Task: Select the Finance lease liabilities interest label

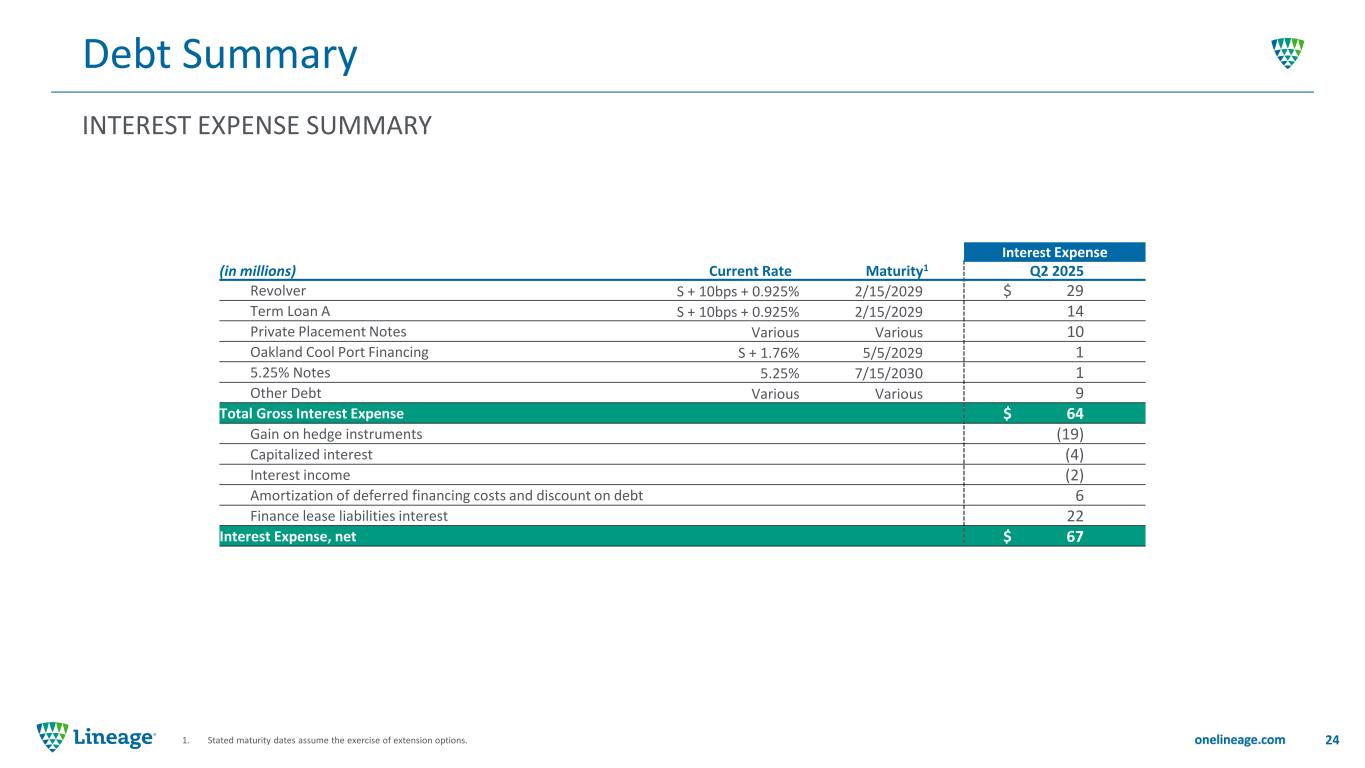Action: pyautogui.click(x=348, y=516)
